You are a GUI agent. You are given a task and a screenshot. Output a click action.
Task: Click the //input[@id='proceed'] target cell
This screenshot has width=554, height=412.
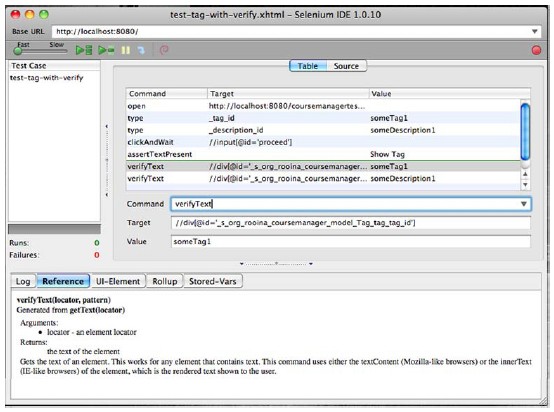tap(251, 142)
